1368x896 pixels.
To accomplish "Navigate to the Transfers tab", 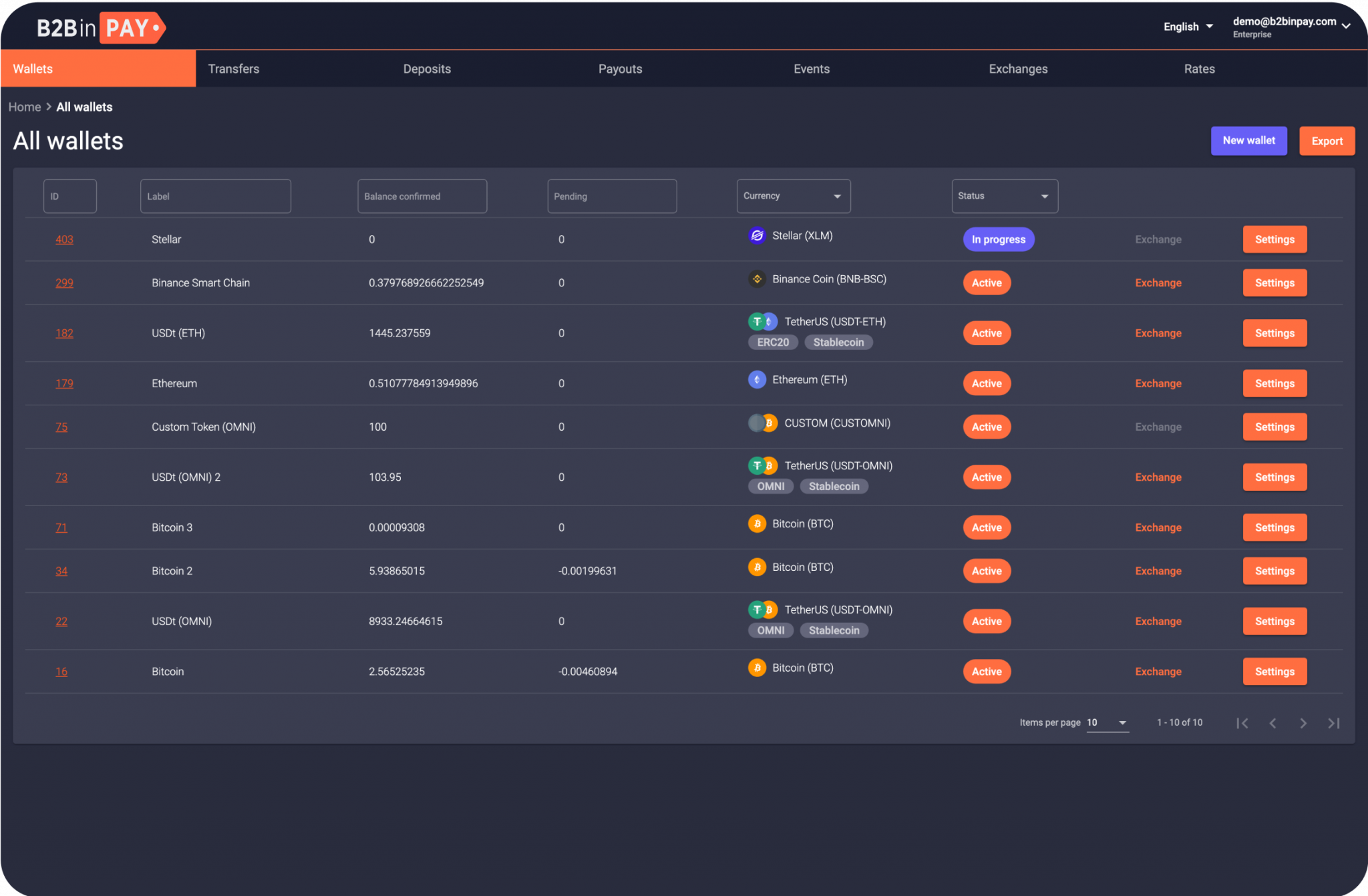I will 233,68.
